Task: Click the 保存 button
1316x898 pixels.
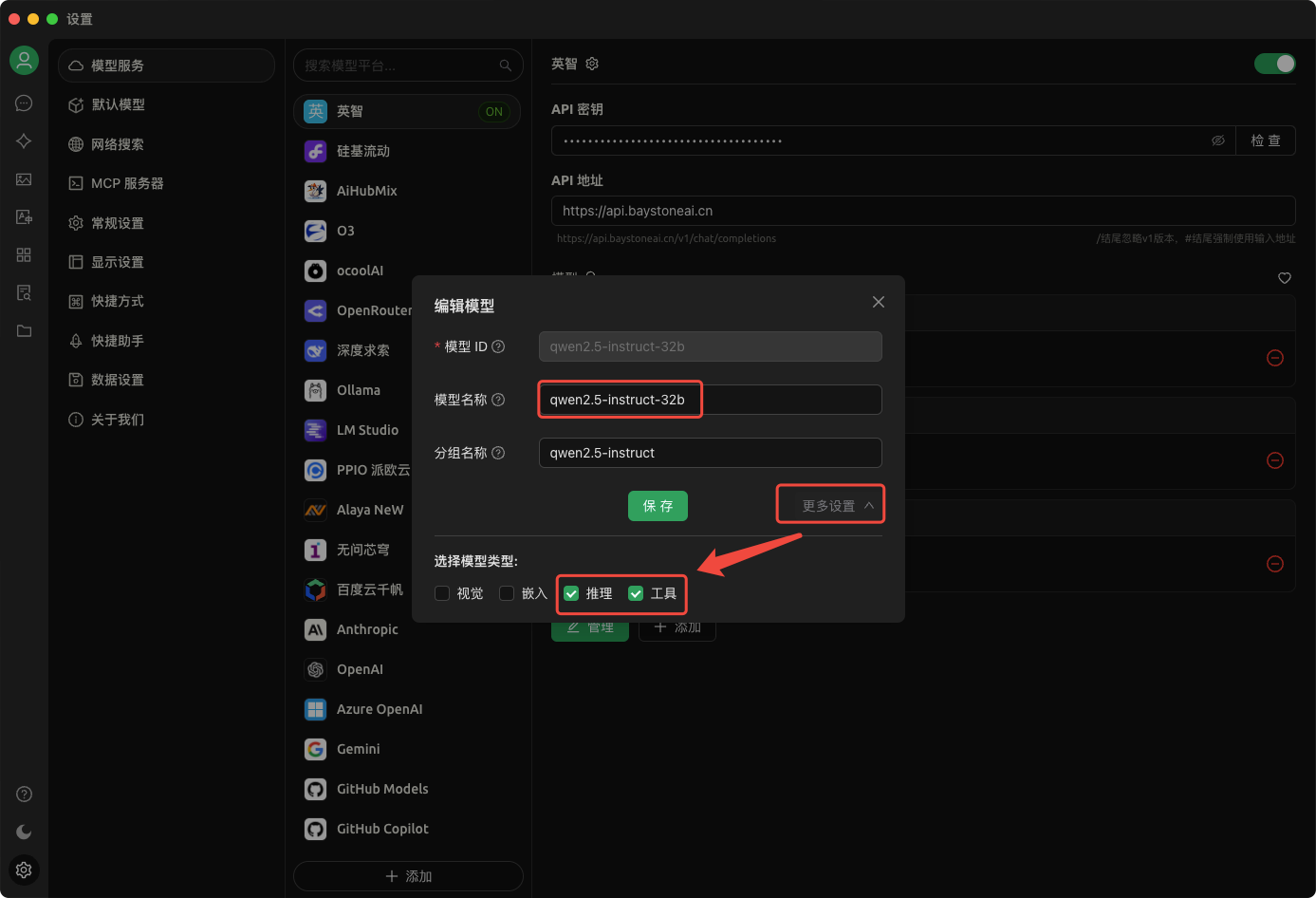Action: 658,506
